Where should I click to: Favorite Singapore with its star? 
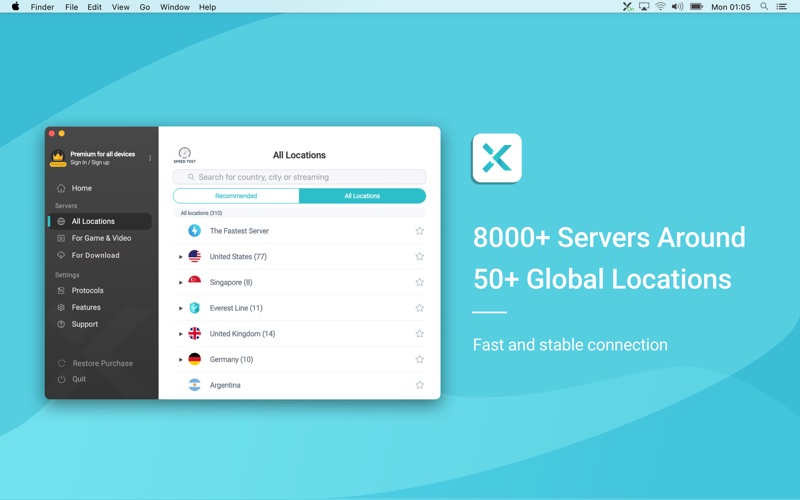(419, 282)
